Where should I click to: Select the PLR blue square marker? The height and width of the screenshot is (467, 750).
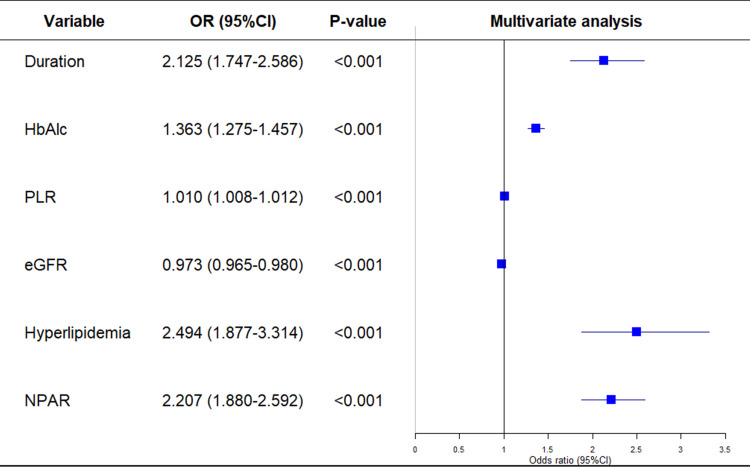[x=504, y=196]
